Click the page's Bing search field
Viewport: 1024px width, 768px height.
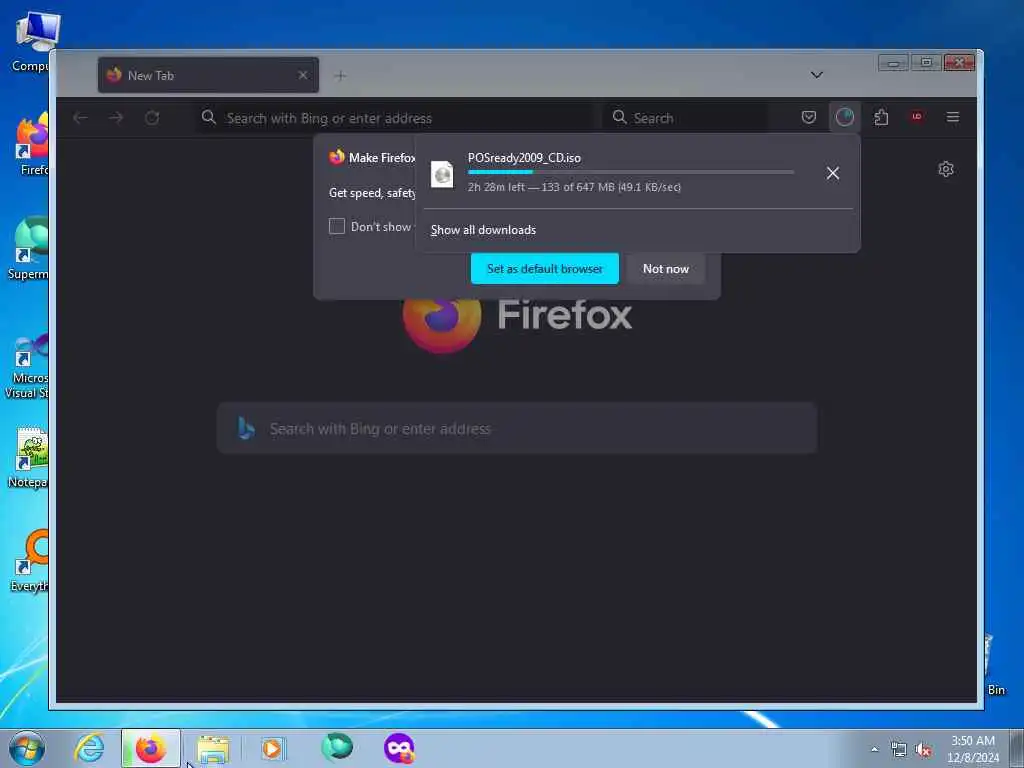pyautogui.click(x=517, y=428)
